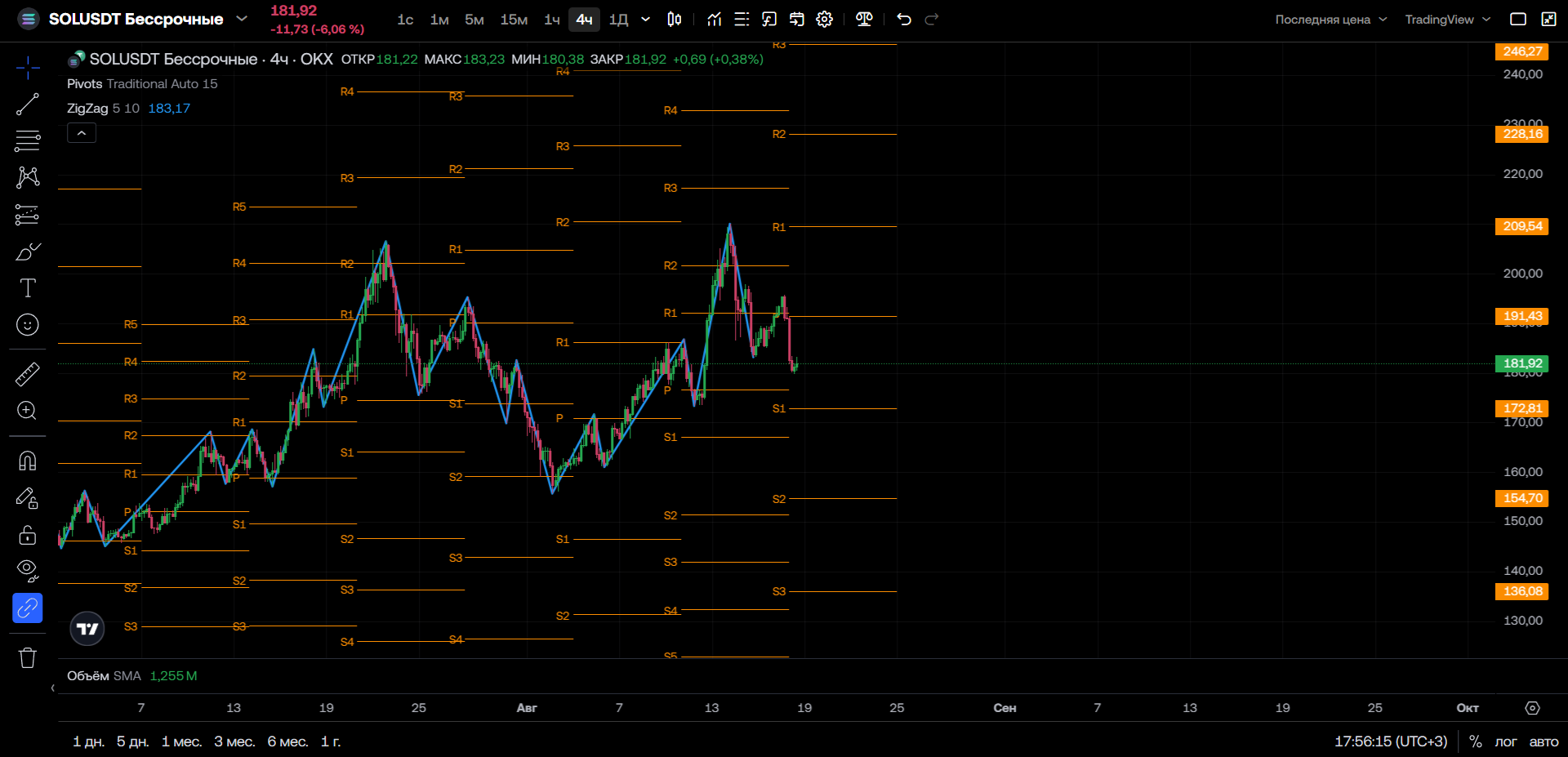
Task: Select the text annotation tool
Action: (x=28, y=287)
